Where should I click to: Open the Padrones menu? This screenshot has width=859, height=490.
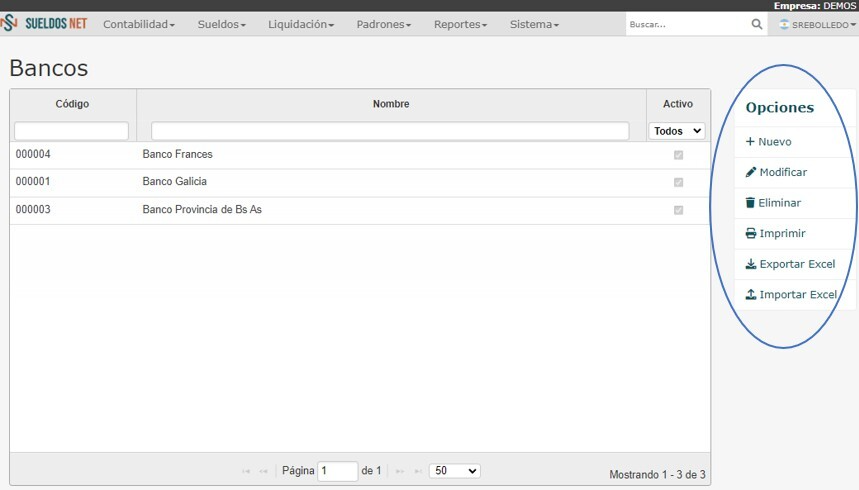click(383, 24)
